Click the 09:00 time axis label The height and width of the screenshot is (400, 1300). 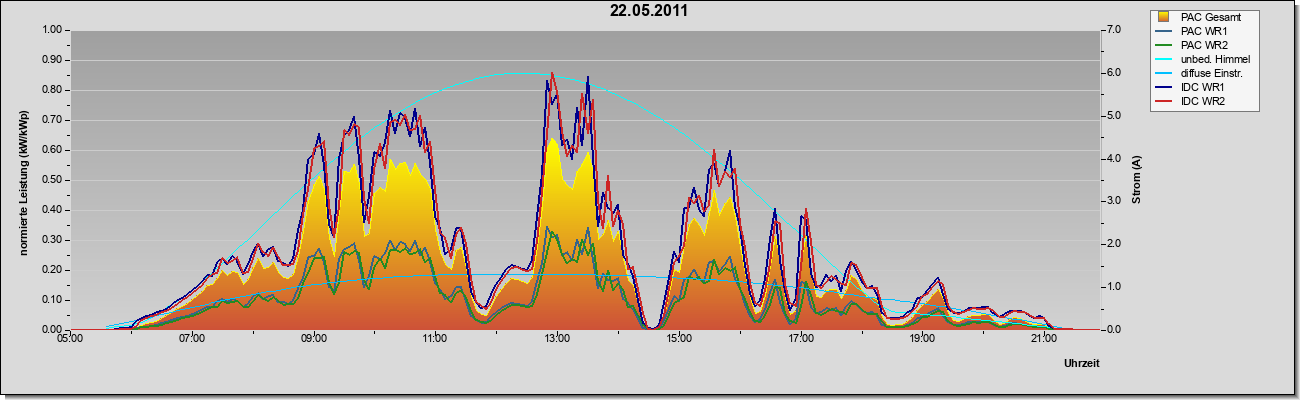pyautogui.click(x=313, y=340)
